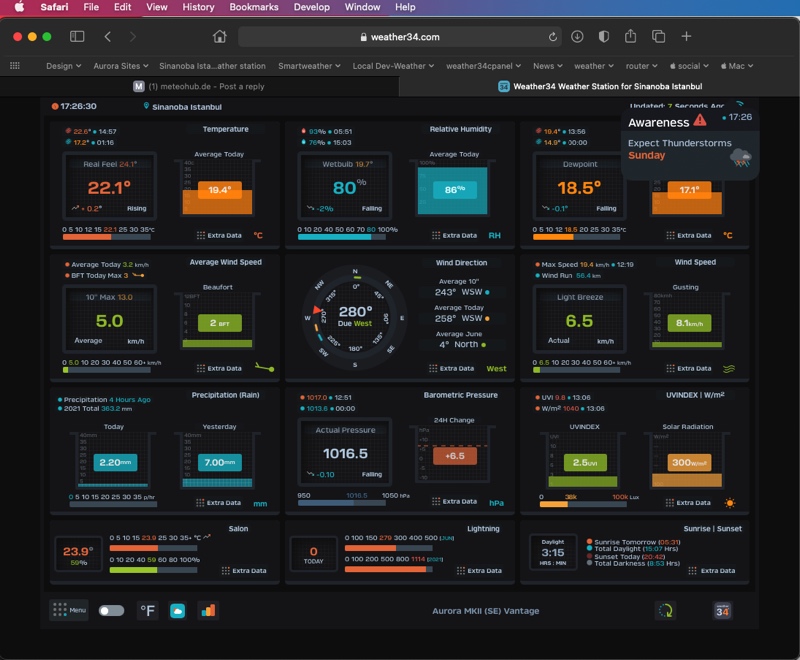Open Extra Data in the UVINDEX panel
This screenshot has width=800, height=660.
pyautogui.click(x=688, y=502)
